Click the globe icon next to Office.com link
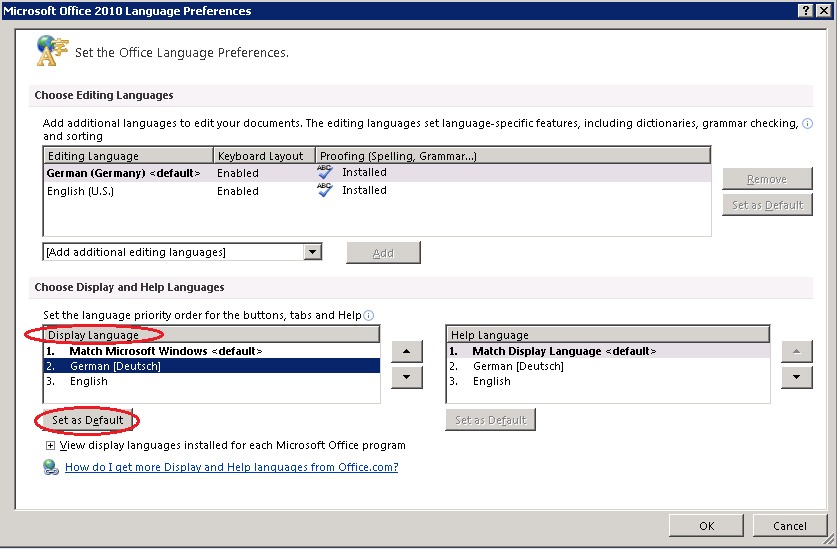The height and width of the screenshot is (549, 837). 51,467
